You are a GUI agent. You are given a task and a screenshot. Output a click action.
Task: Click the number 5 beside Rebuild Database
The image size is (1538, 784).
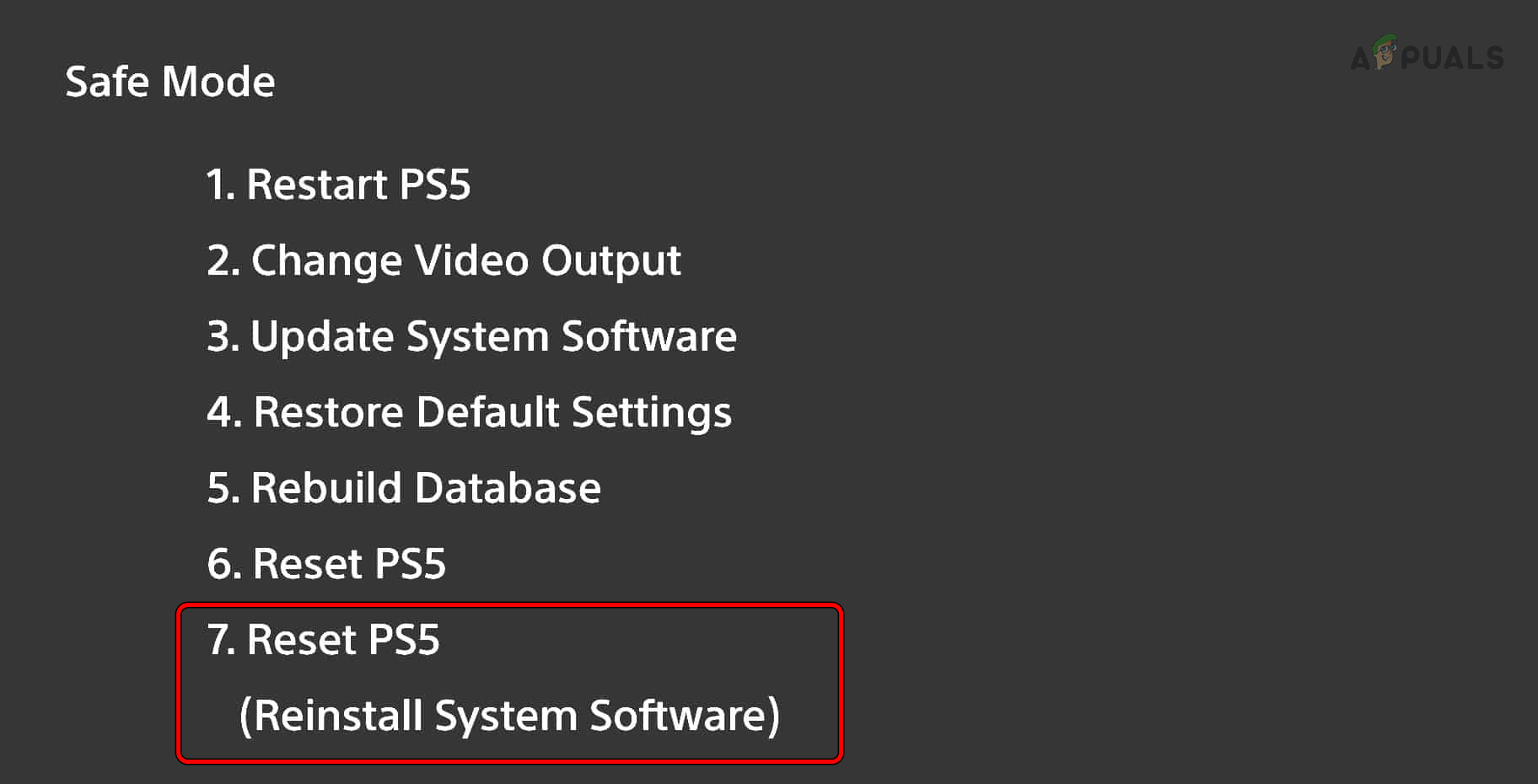(221, 488)
